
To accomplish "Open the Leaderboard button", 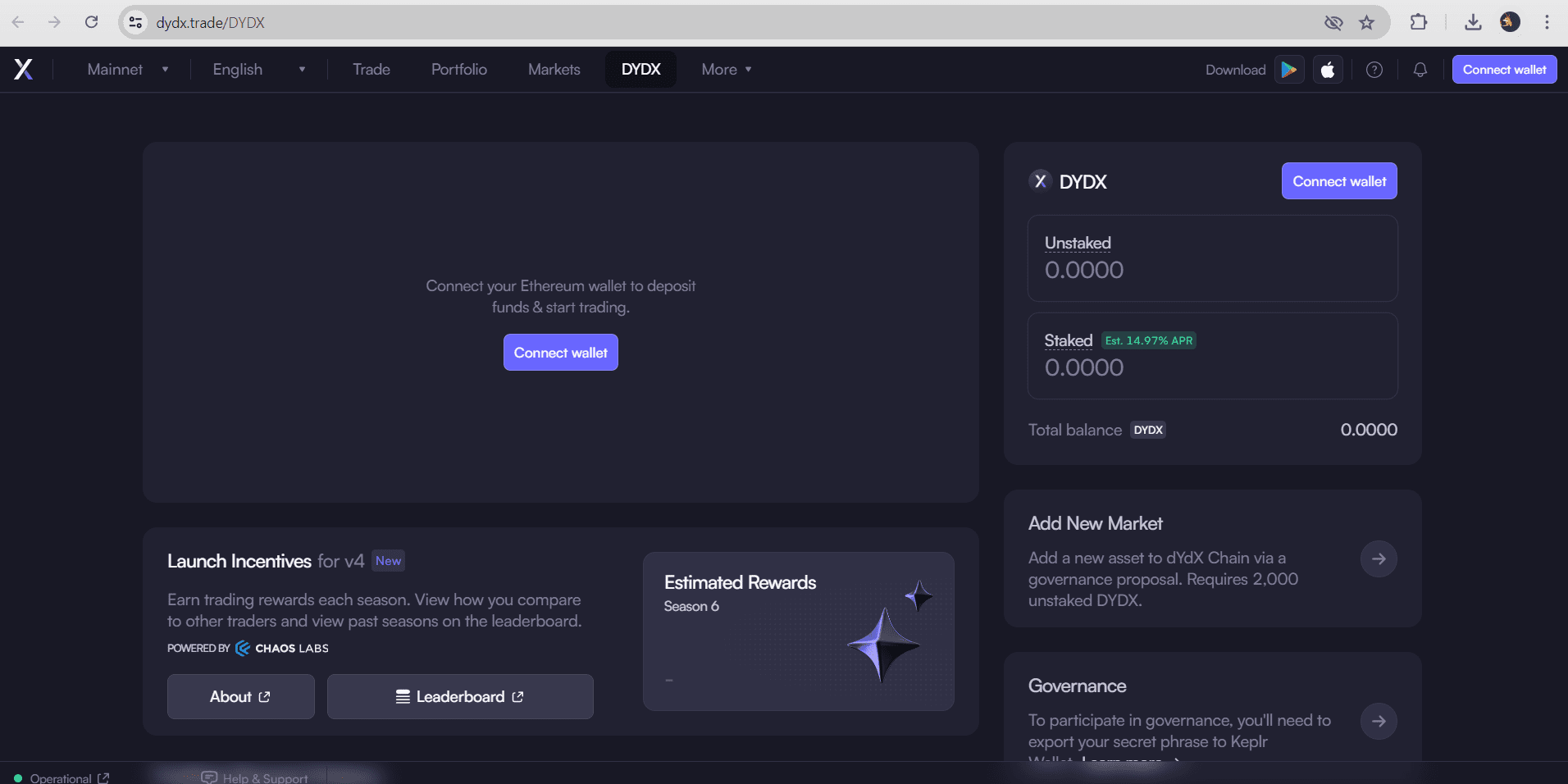I will [460, 697].
